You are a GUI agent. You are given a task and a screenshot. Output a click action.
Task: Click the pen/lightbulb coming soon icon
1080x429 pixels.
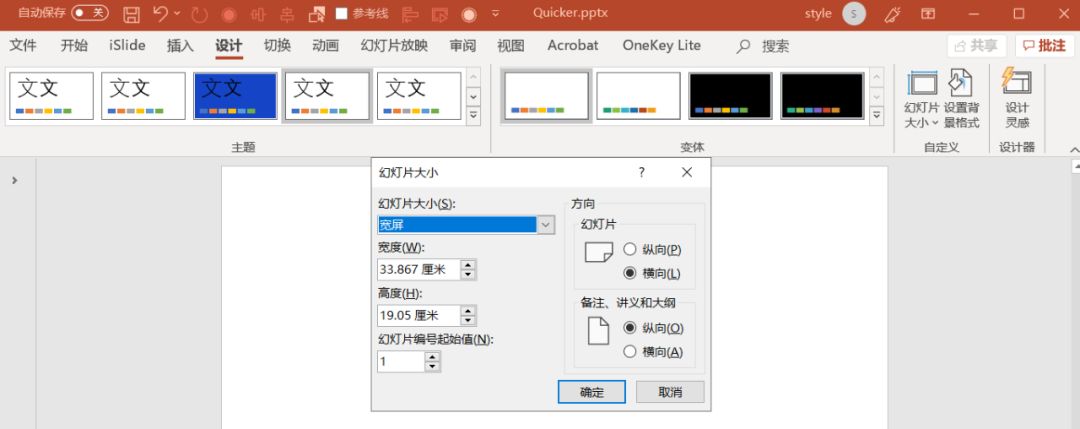(893, 14)
